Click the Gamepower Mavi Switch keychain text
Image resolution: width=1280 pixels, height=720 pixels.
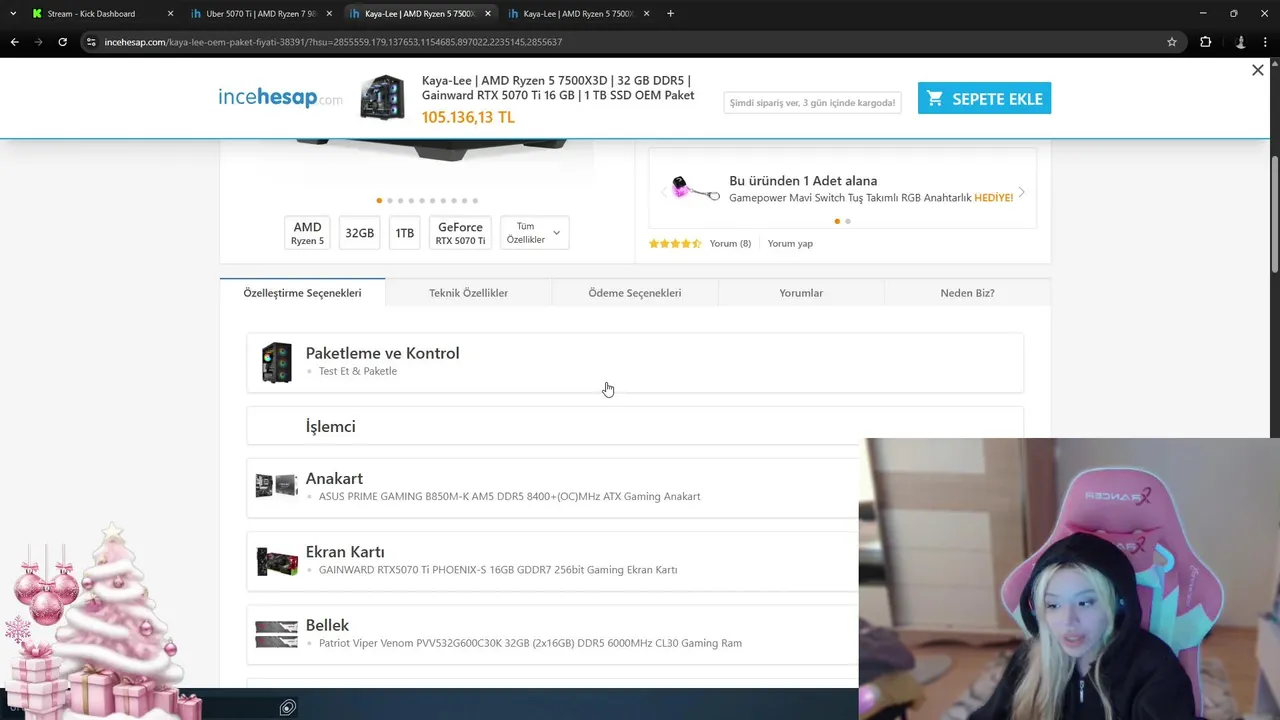click(871, 198)
